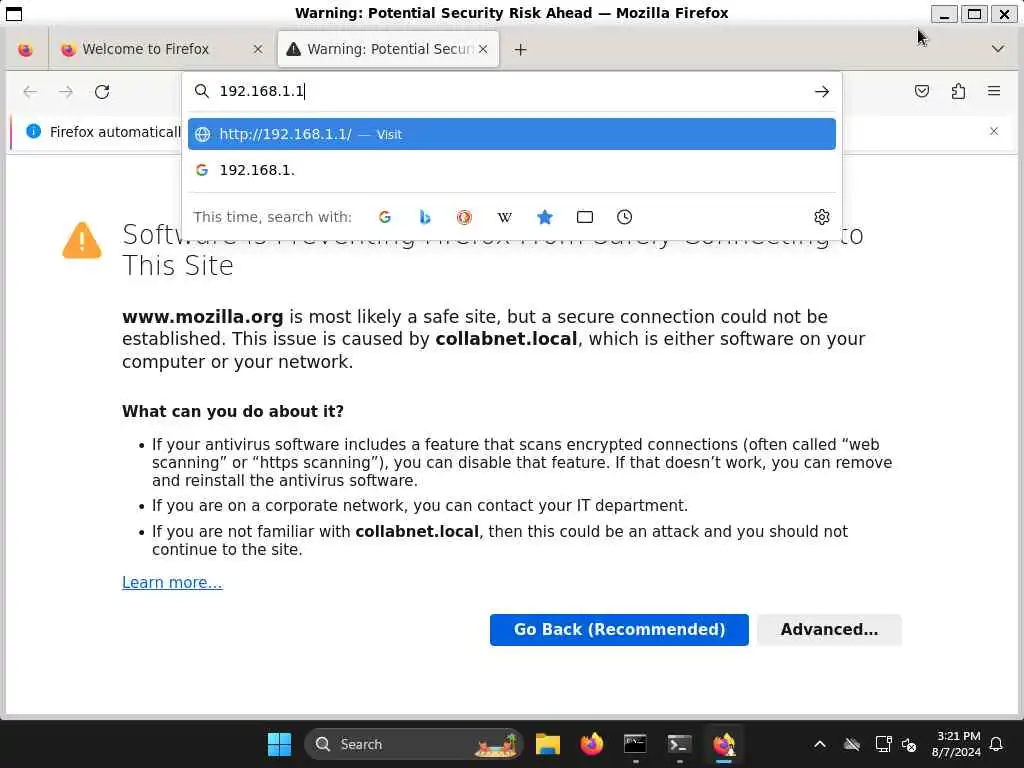Go forward one page
1024x768 pixels.
(x=66, y=91)
